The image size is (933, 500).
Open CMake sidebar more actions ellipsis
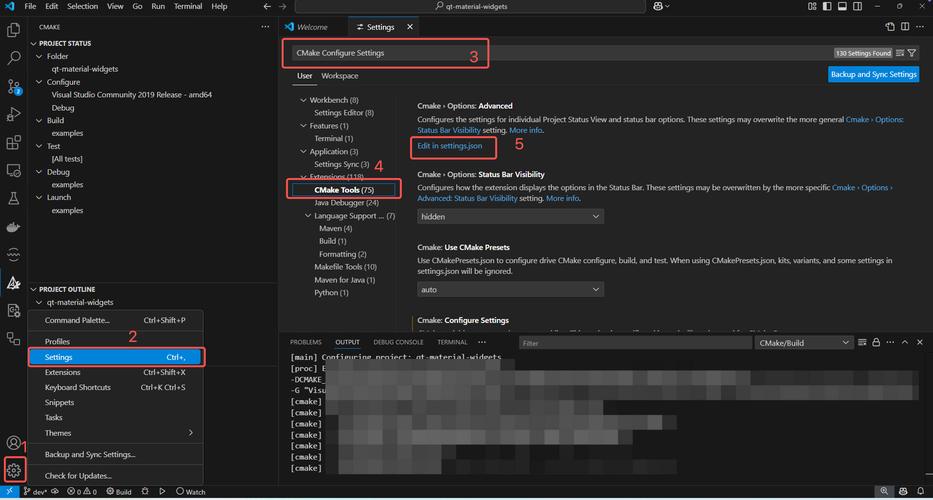coord(265,27)
